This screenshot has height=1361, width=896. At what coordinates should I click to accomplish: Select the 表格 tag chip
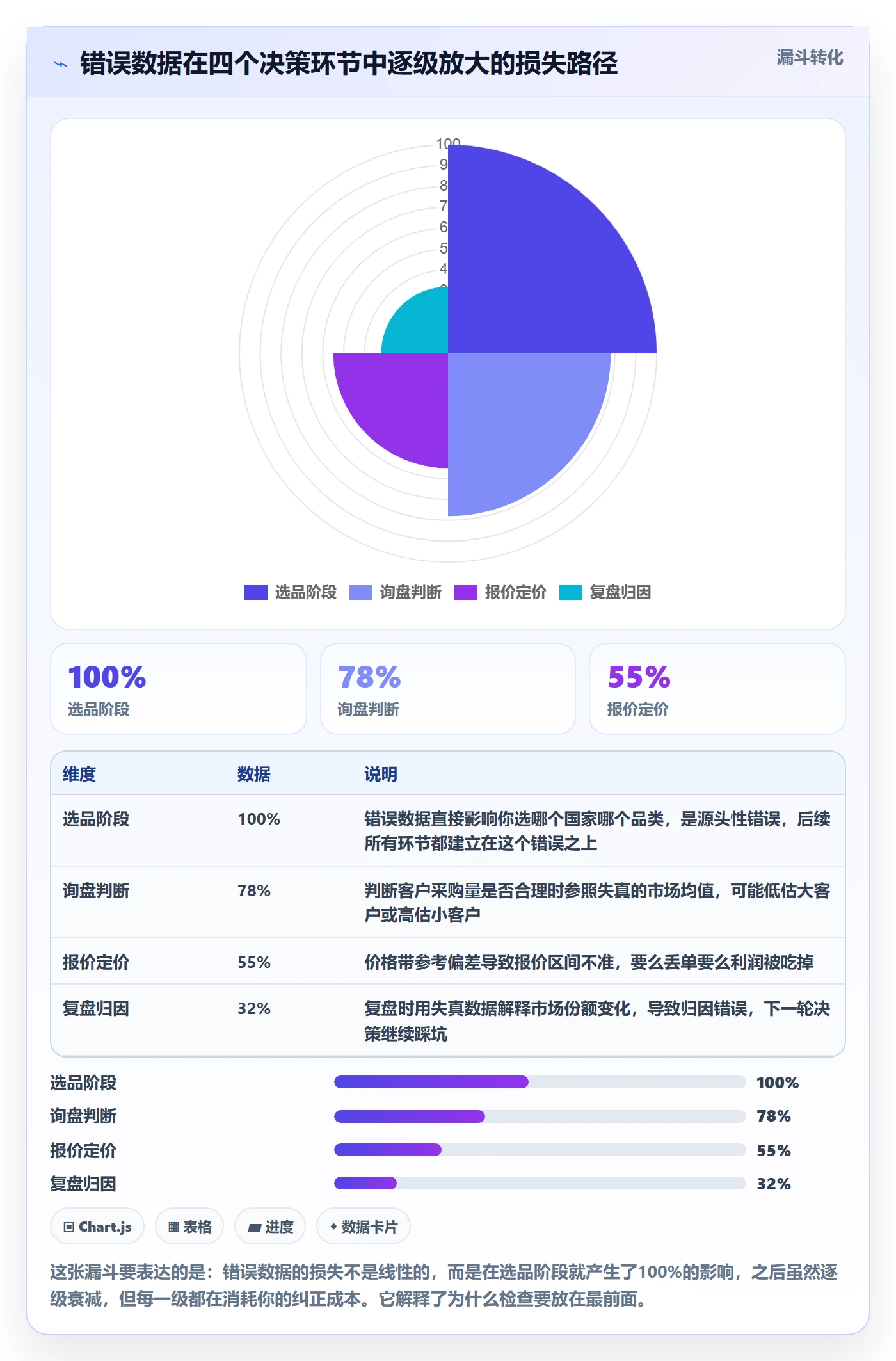[x=189, y=1227]
